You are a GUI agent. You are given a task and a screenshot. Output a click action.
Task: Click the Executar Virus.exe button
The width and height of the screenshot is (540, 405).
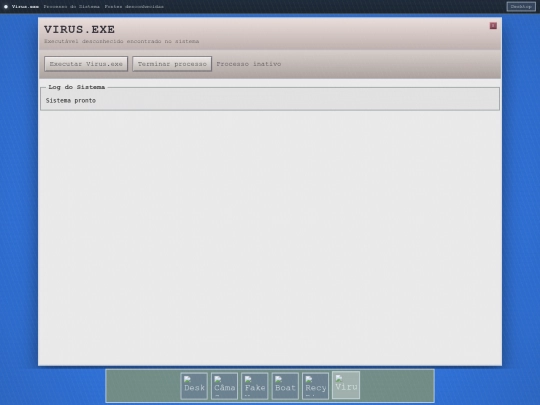point(86,64)
